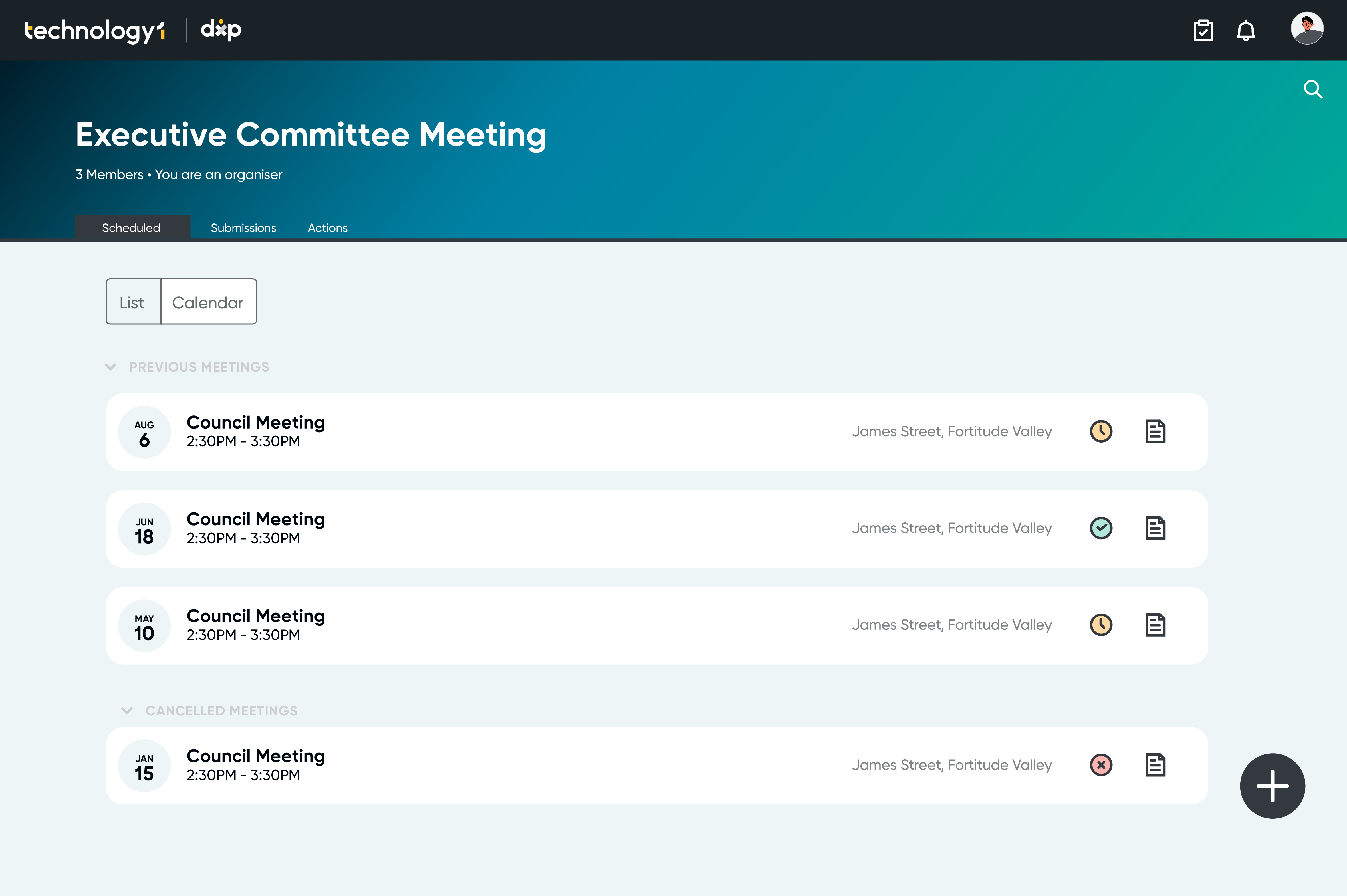Open the user profile avatar

click(1306, 28)
